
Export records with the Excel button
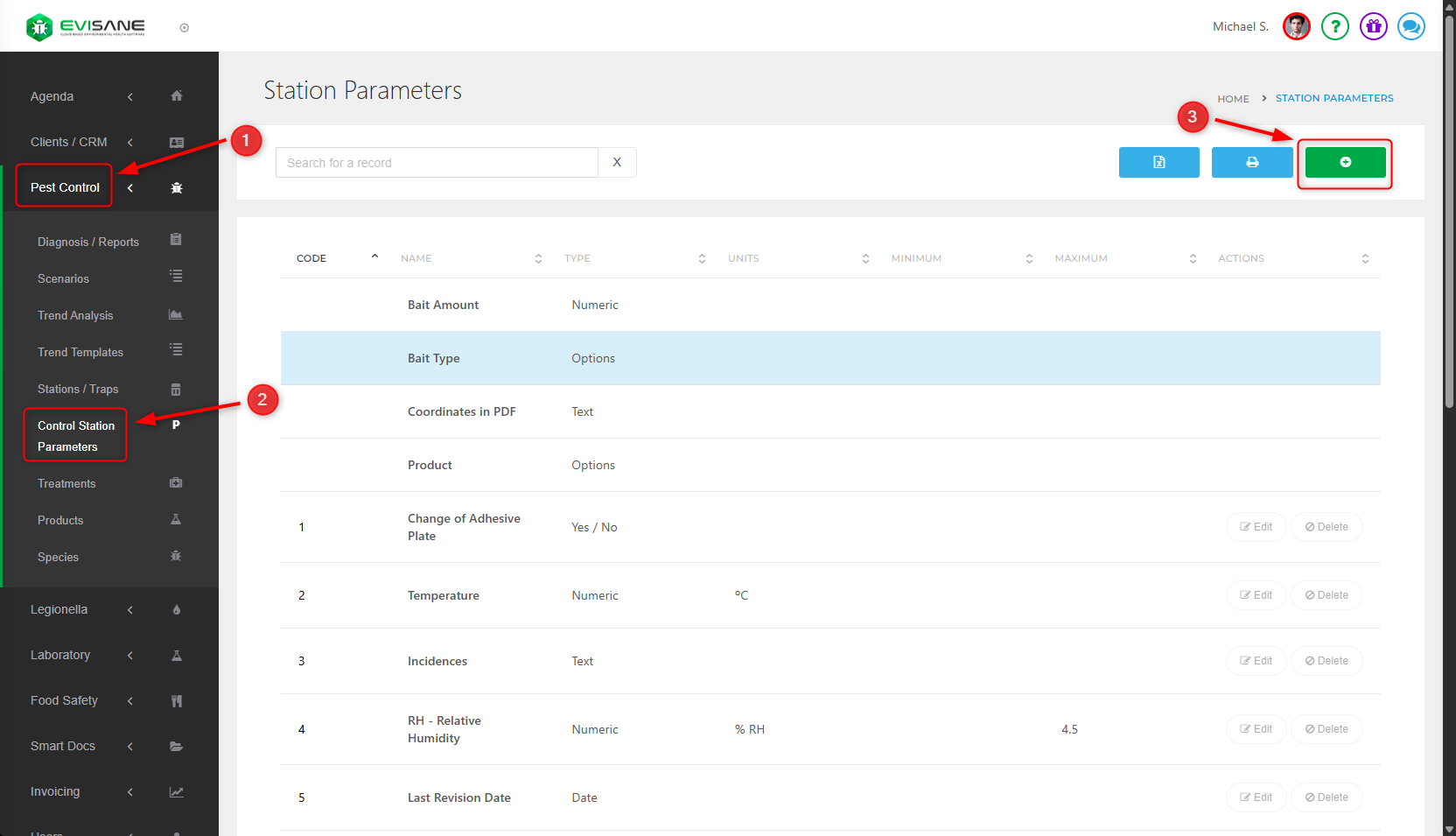pyautogui.click(x=1158, y=162)
